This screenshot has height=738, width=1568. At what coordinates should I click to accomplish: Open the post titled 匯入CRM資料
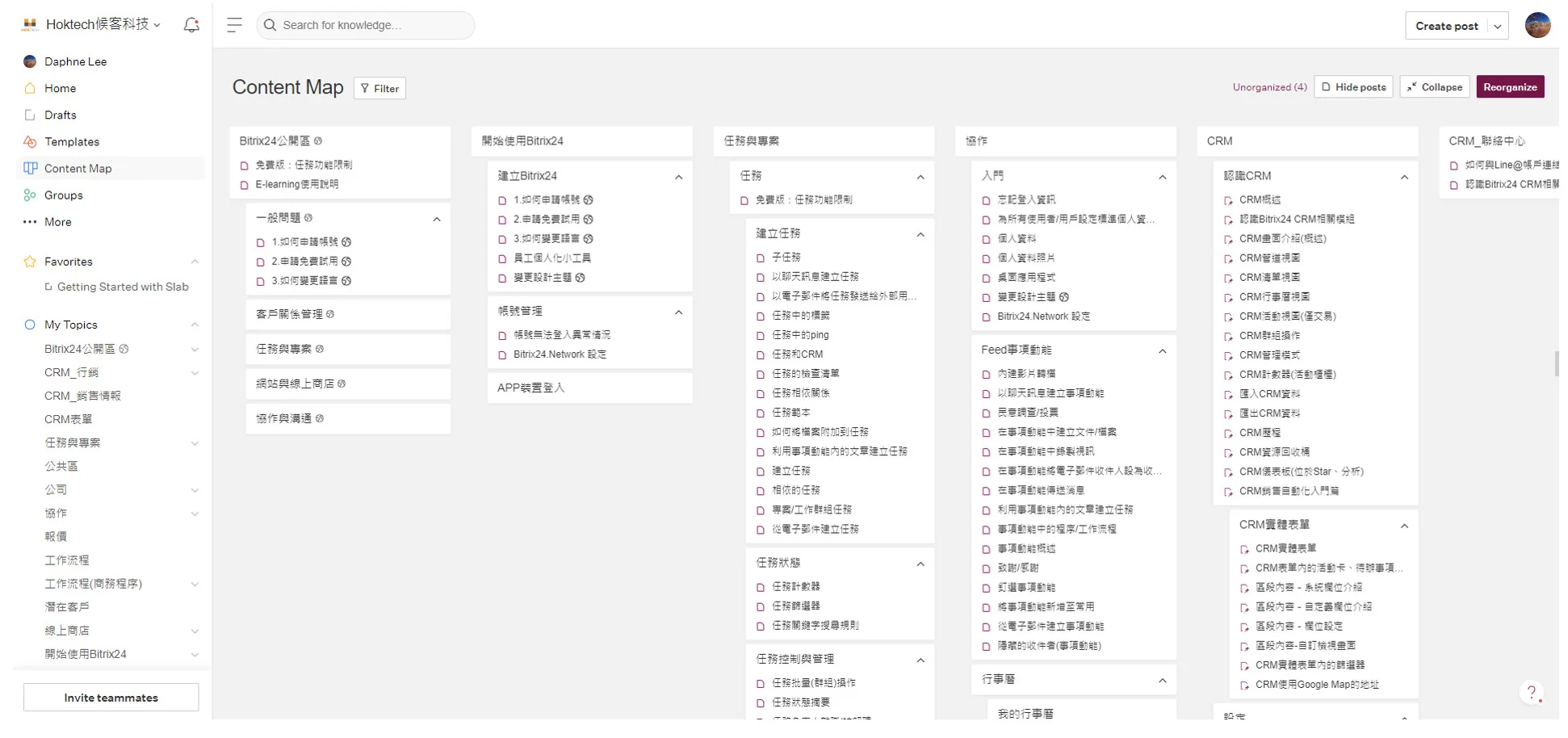pos(1269,394)
